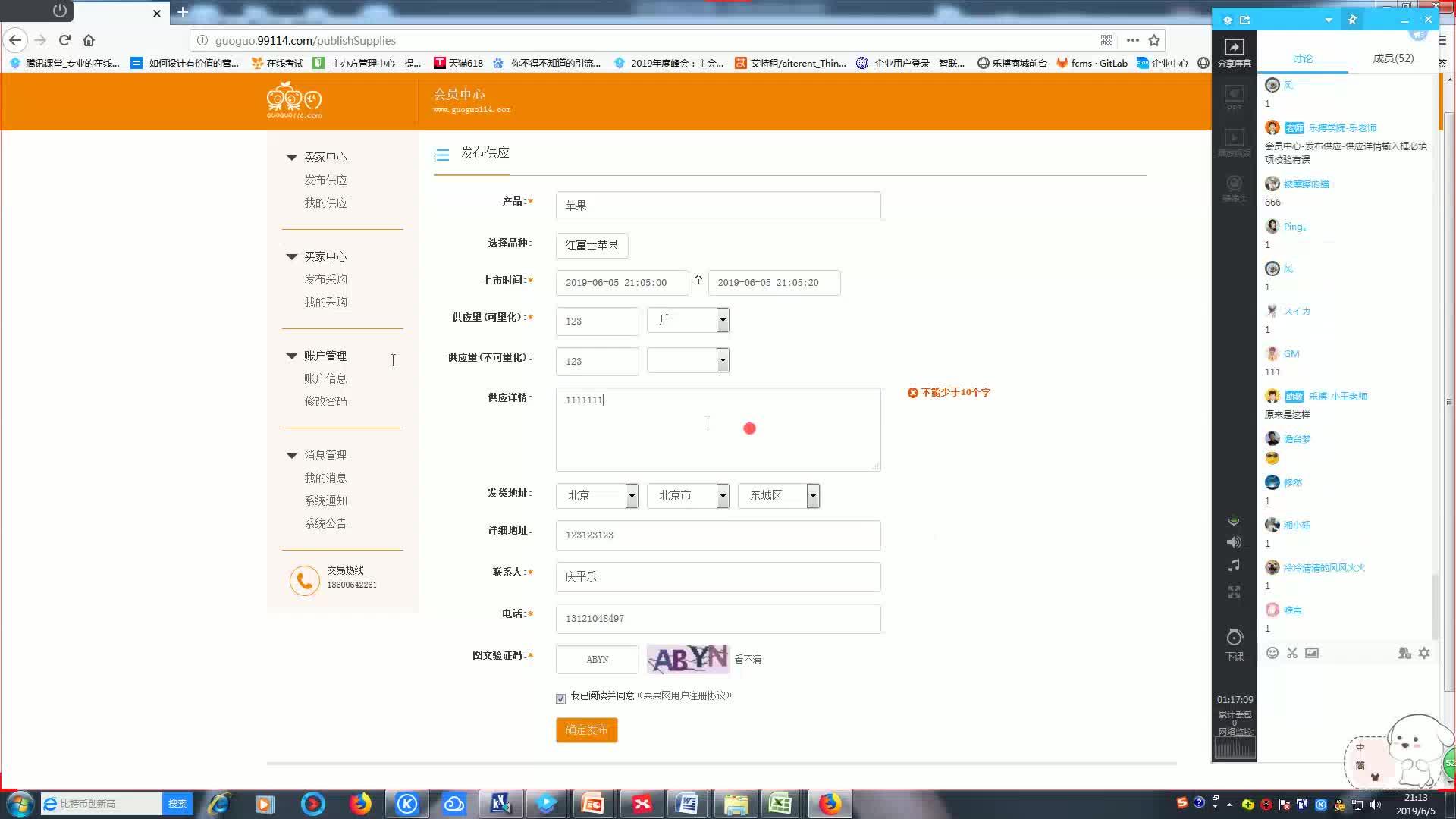Open Internet Explorer from the taskbar
This screenshot has height=819, width=1456.
coord(219,804)
